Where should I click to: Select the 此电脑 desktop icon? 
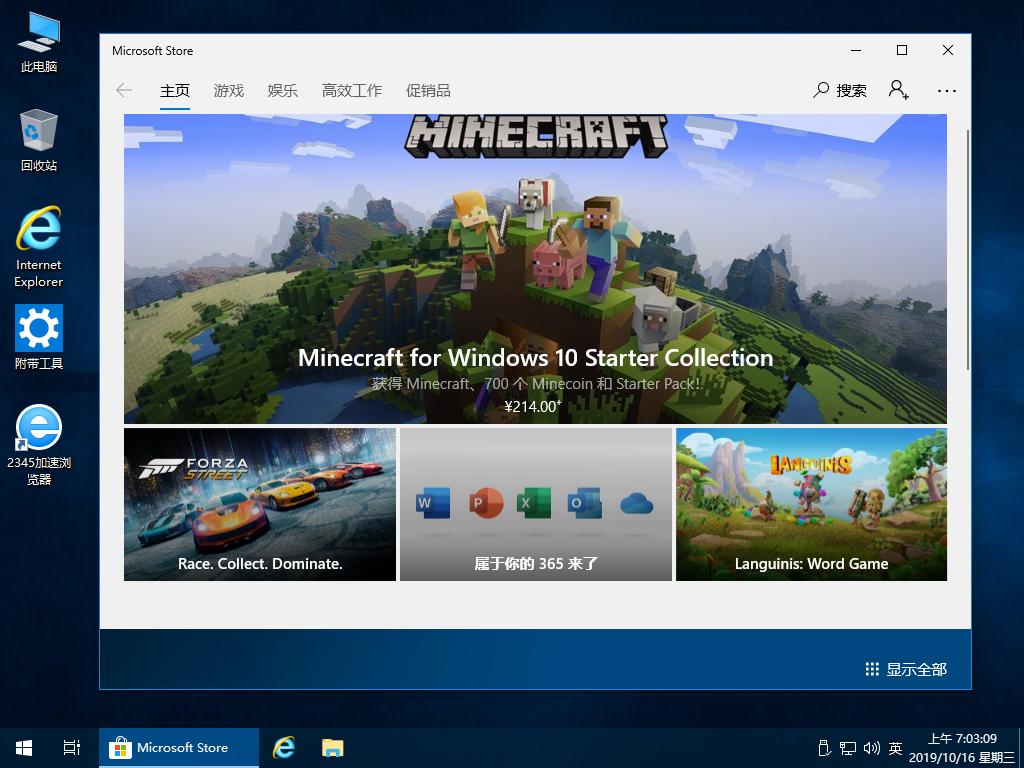pyautogui.click(x=39, y=43)
